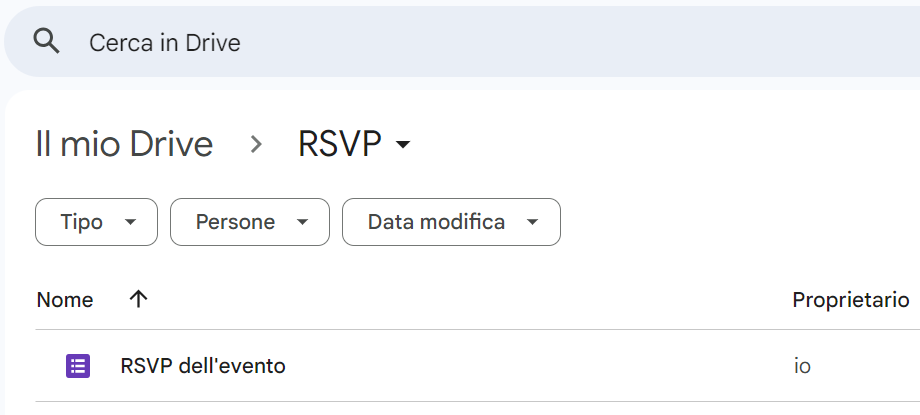This screenshot has height=415, width=920.
Task: Expand the Tipo filter arrow
Action: pos(130,222)
